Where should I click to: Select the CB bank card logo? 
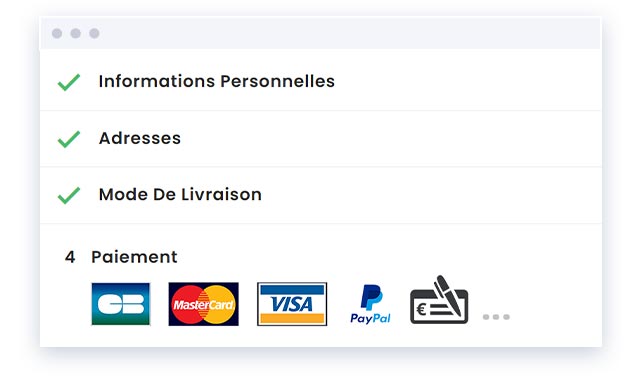click(121, 304)
